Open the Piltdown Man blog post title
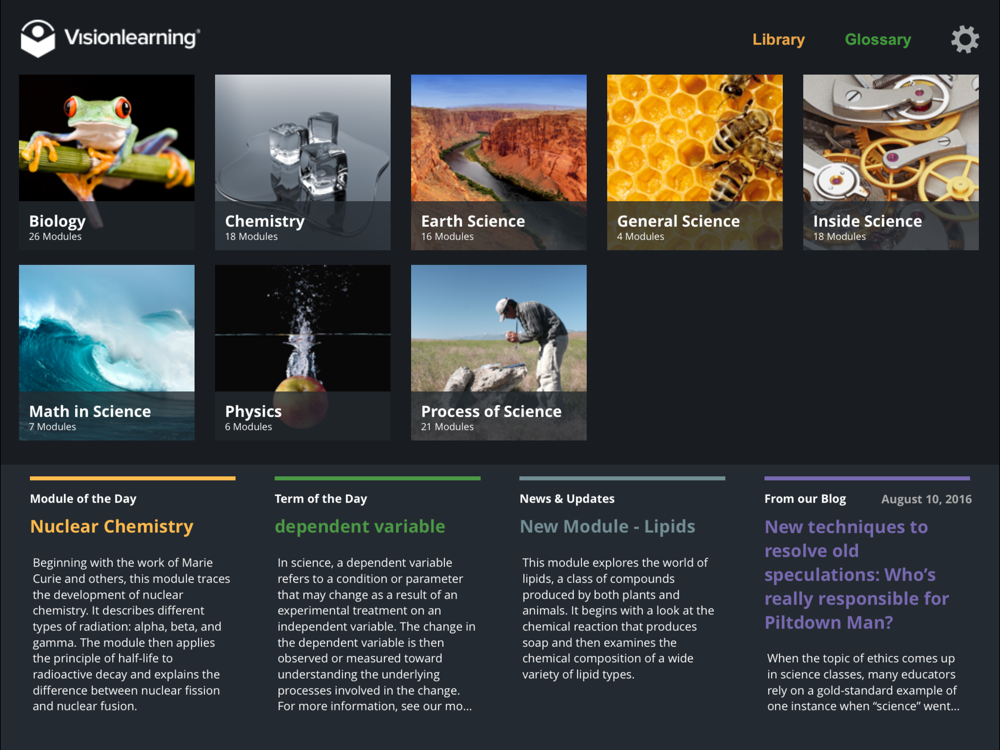1000x750 pixels. (x=857, y=575)
